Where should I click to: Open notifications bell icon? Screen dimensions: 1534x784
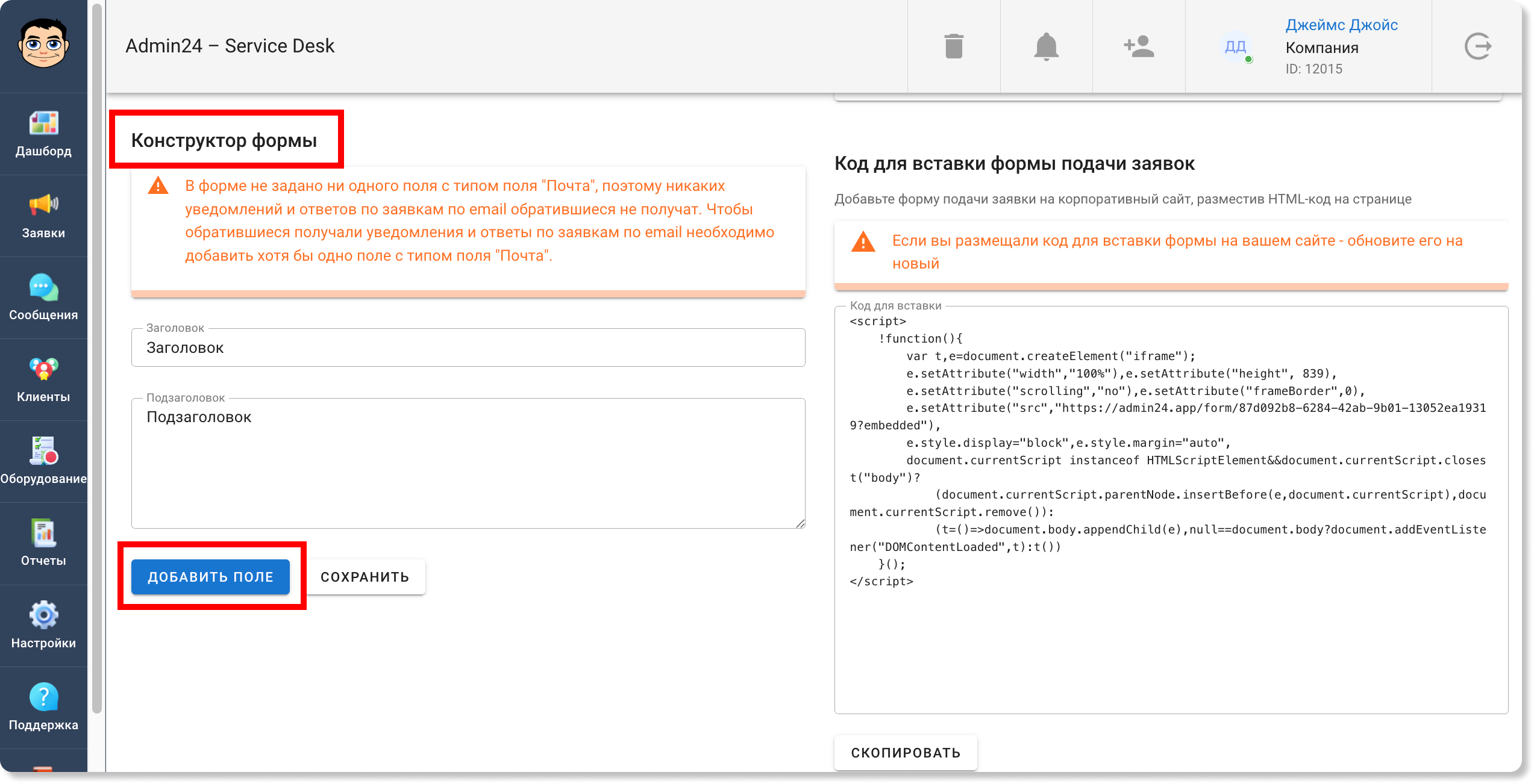pyautogui.click(x=1046, y=46)
